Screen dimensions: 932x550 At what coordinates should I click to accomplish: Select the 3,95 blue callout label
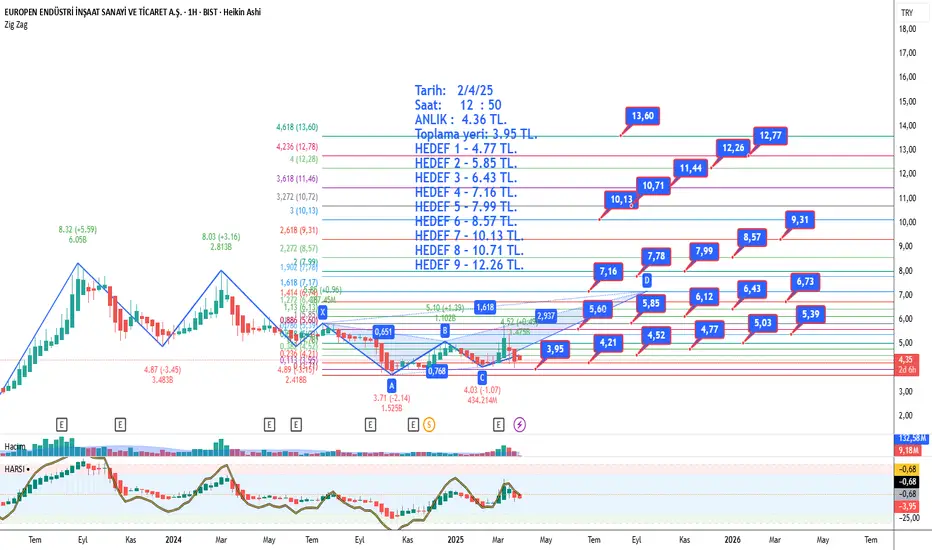click(x=555, y=349)
